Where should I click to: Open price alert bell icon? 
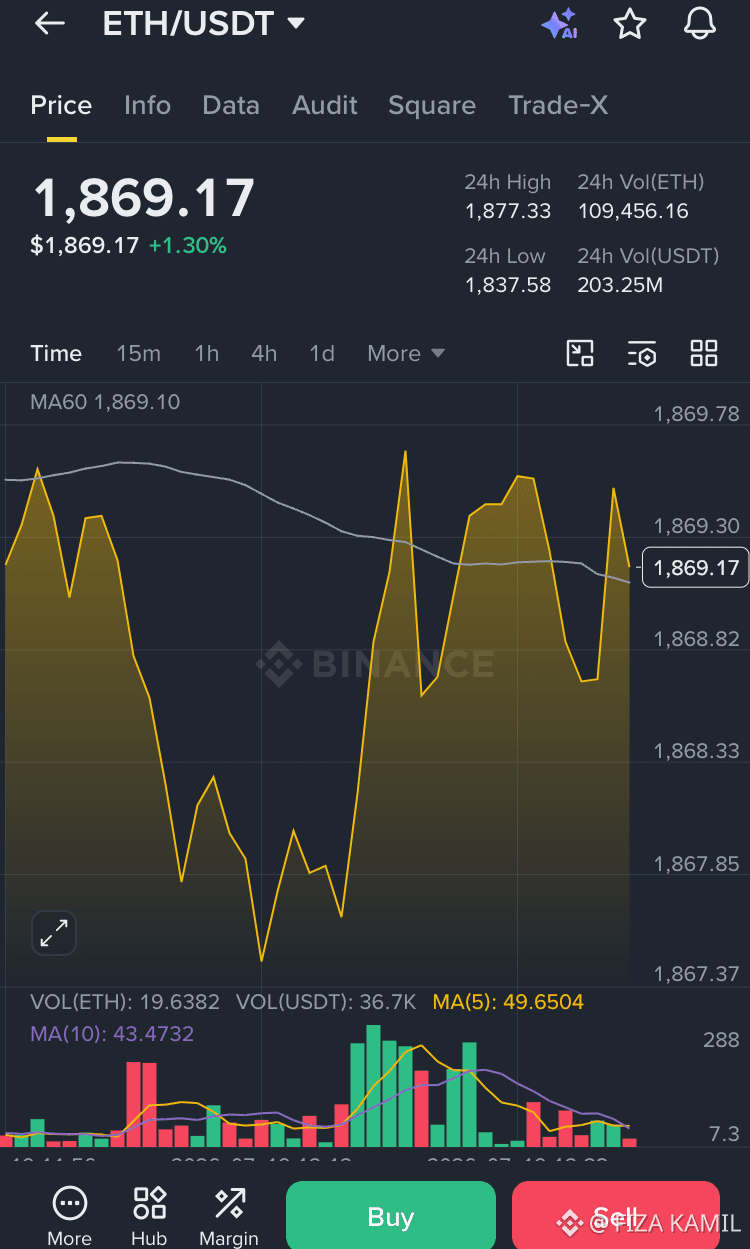tap(700, 24)
